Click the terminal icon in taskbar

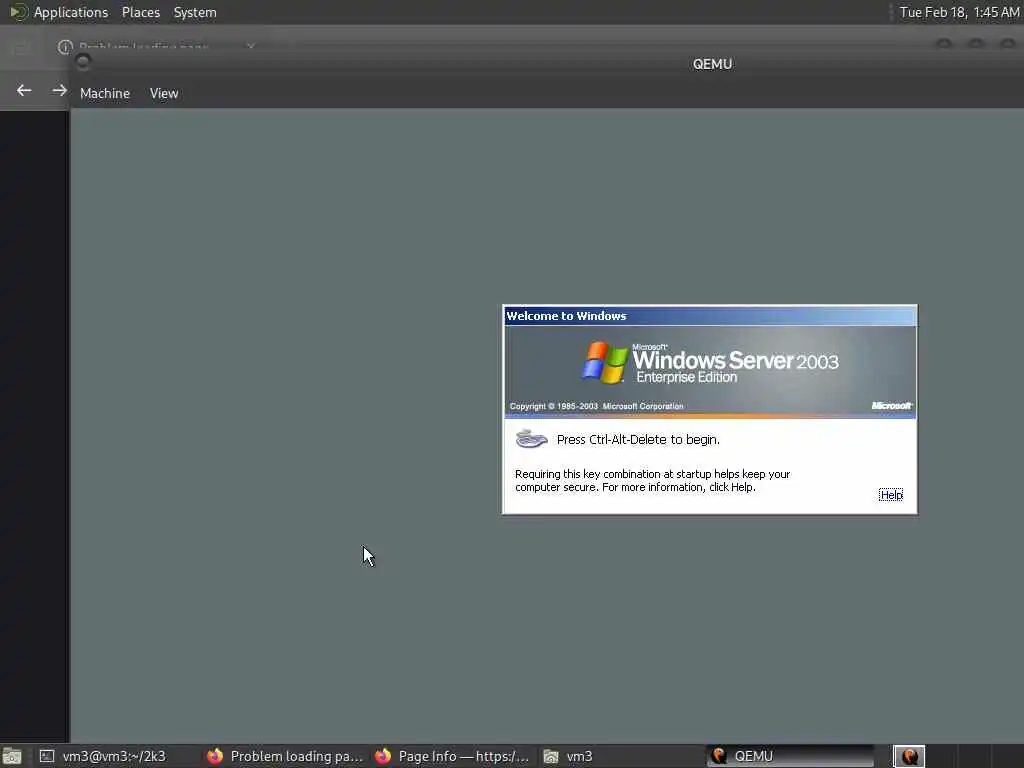(46, 756)
